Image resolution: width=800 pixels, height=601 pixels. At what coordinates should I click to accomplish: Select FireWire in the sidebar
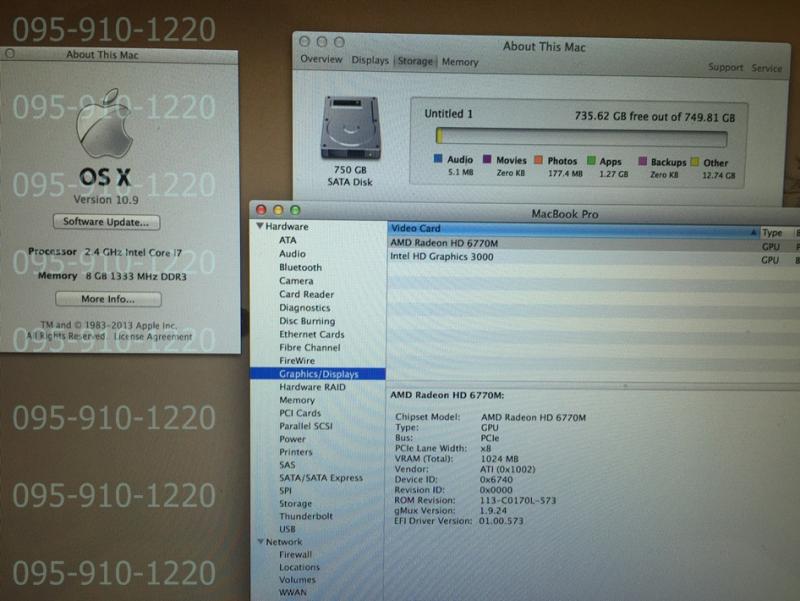pos(297,361)
